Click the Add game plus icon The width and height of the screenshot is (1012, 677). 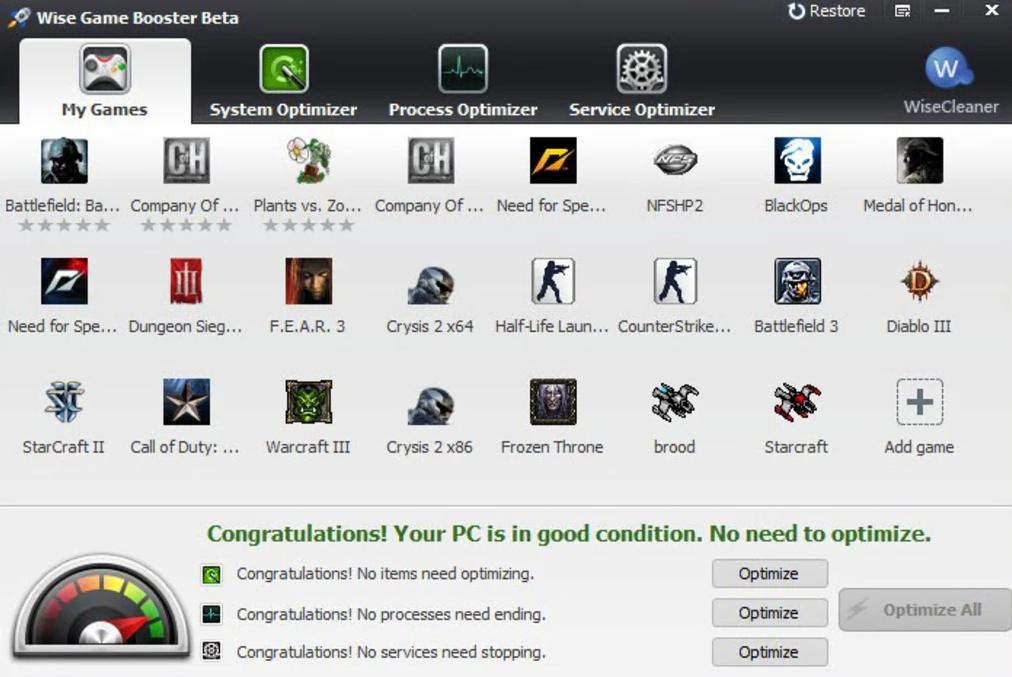tap(919, 402)
